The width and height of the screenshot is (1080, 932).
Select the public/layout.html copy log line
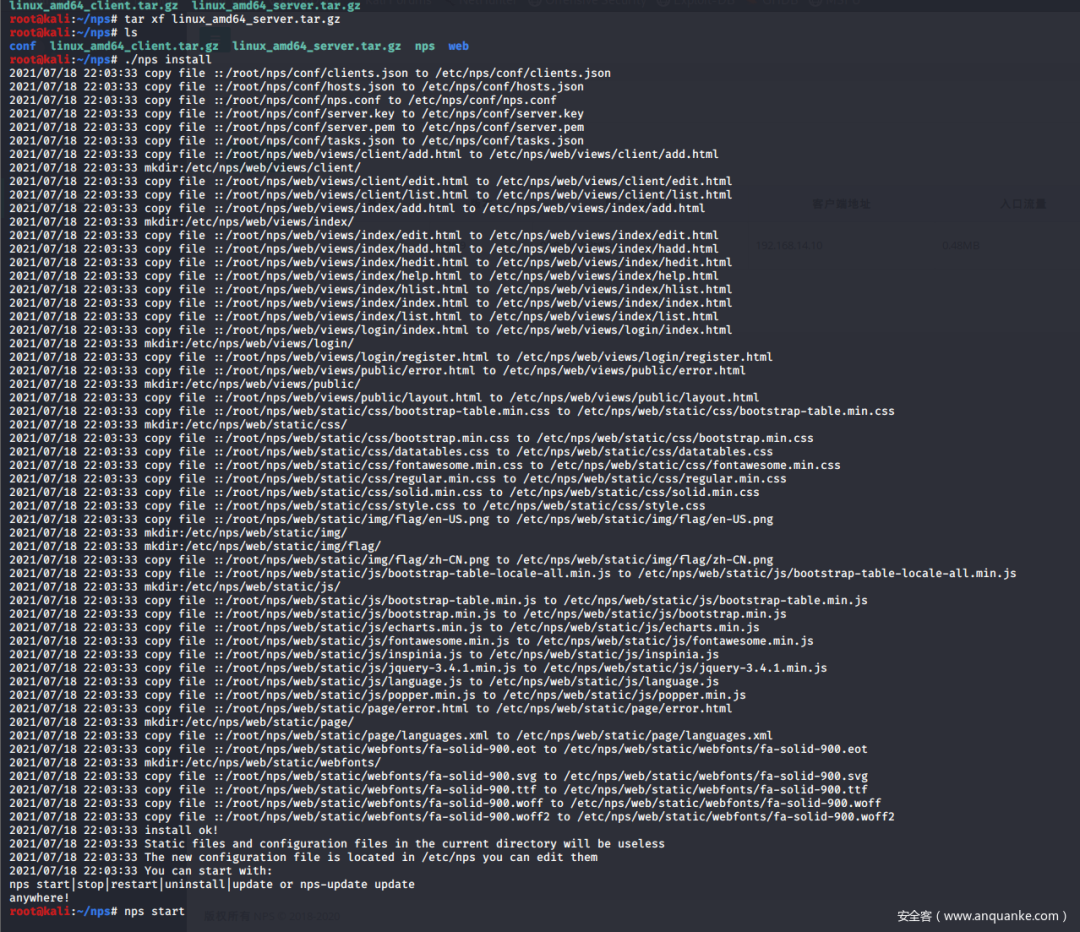384,397
